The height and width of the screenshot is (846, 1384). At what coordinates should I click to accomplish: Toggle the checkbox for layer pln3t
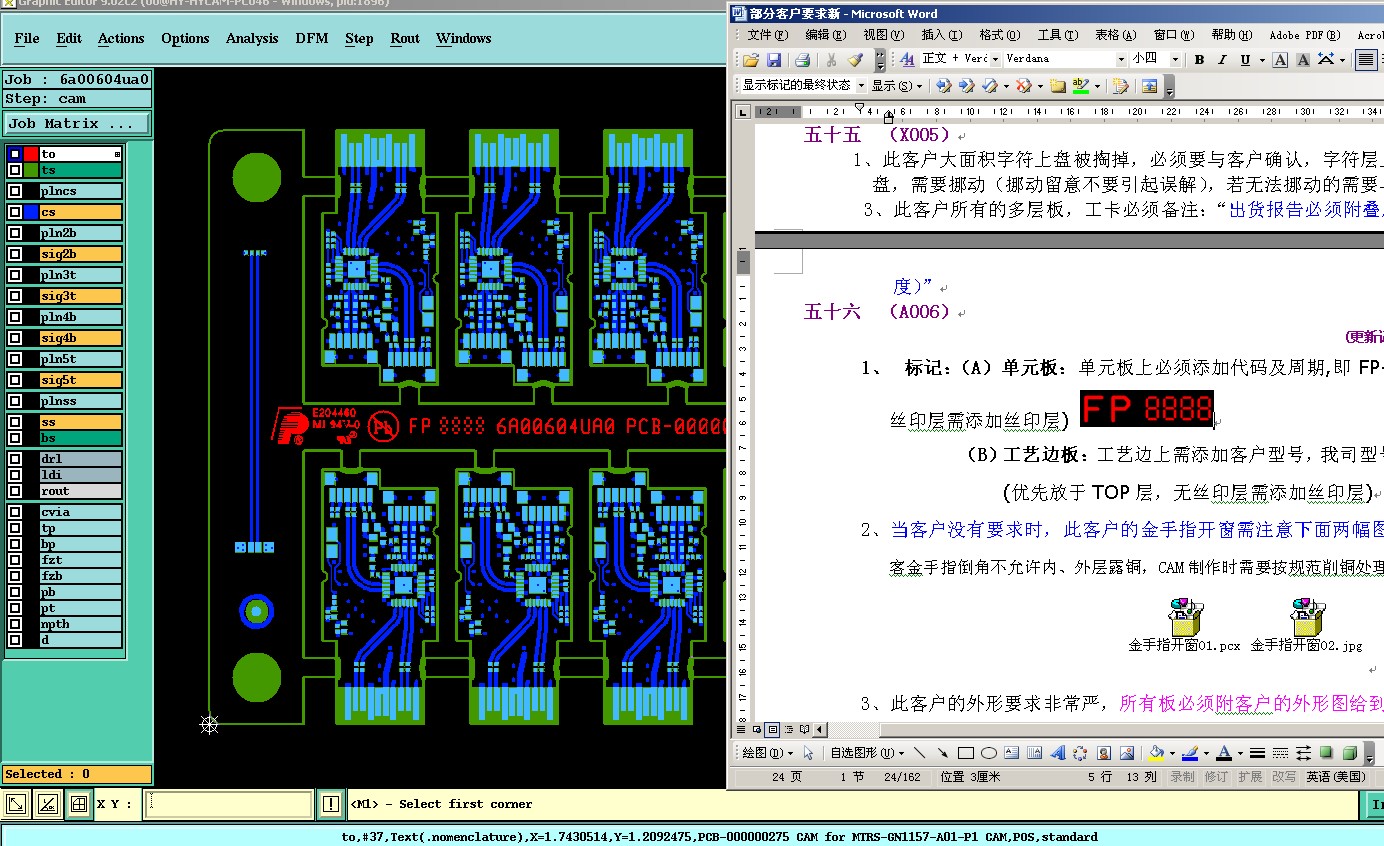click(14, 275)
